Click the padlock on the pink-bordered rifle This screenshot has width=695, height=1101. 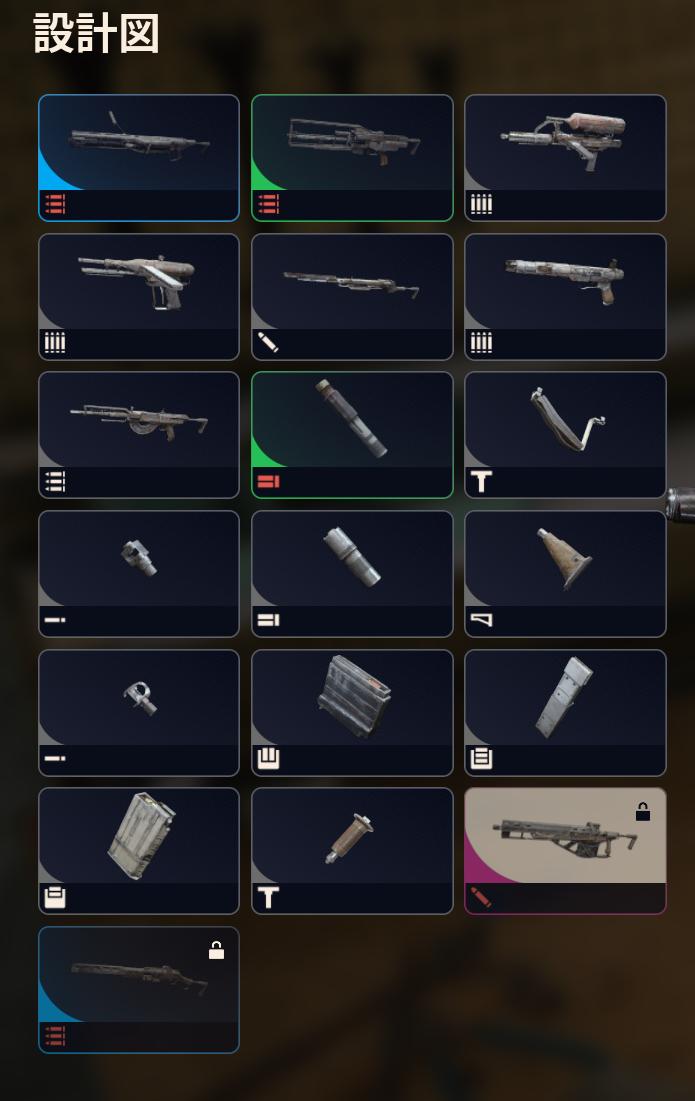coord(642,812)
